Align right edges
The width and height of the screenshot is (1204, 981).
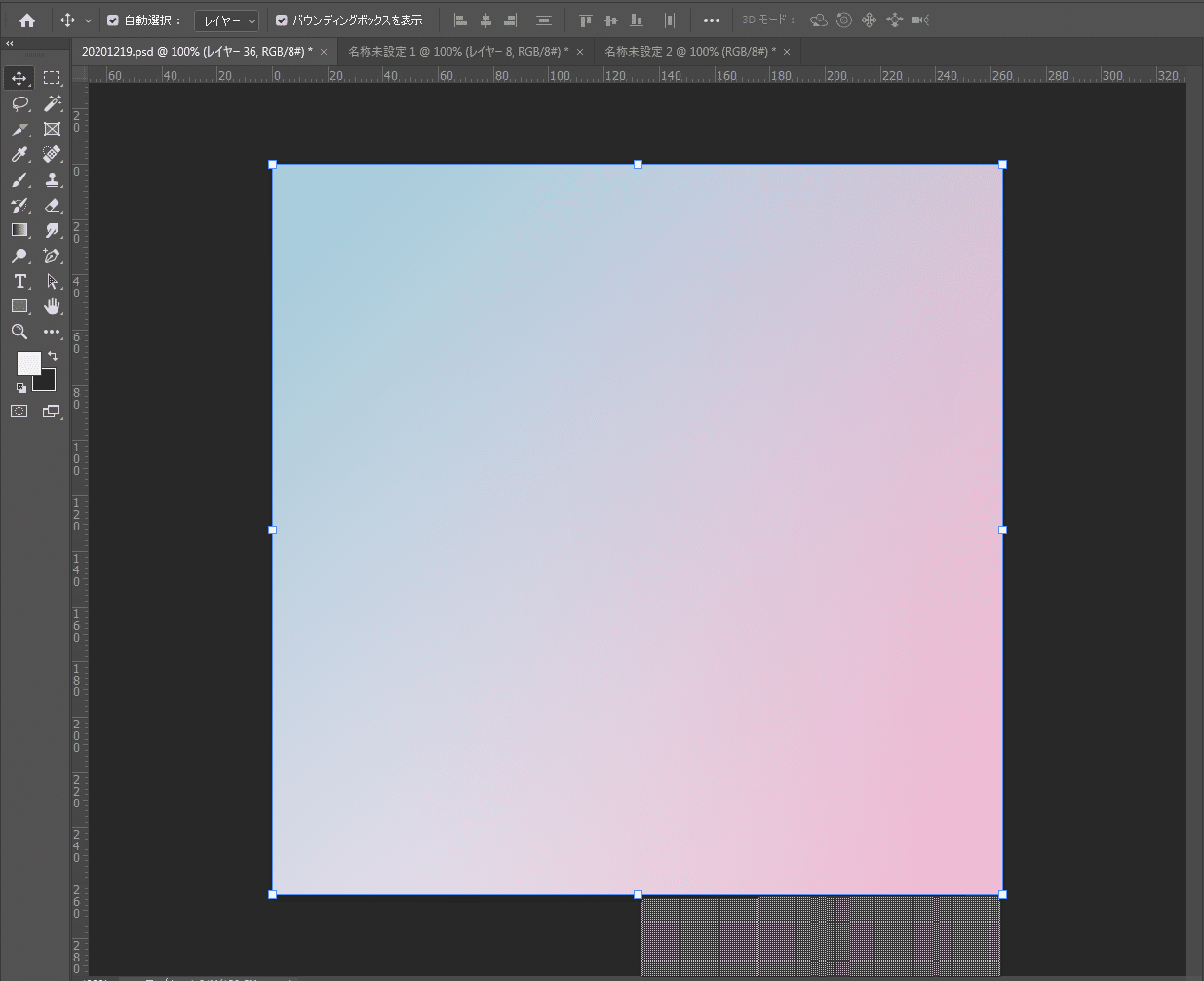click(510, 20)
